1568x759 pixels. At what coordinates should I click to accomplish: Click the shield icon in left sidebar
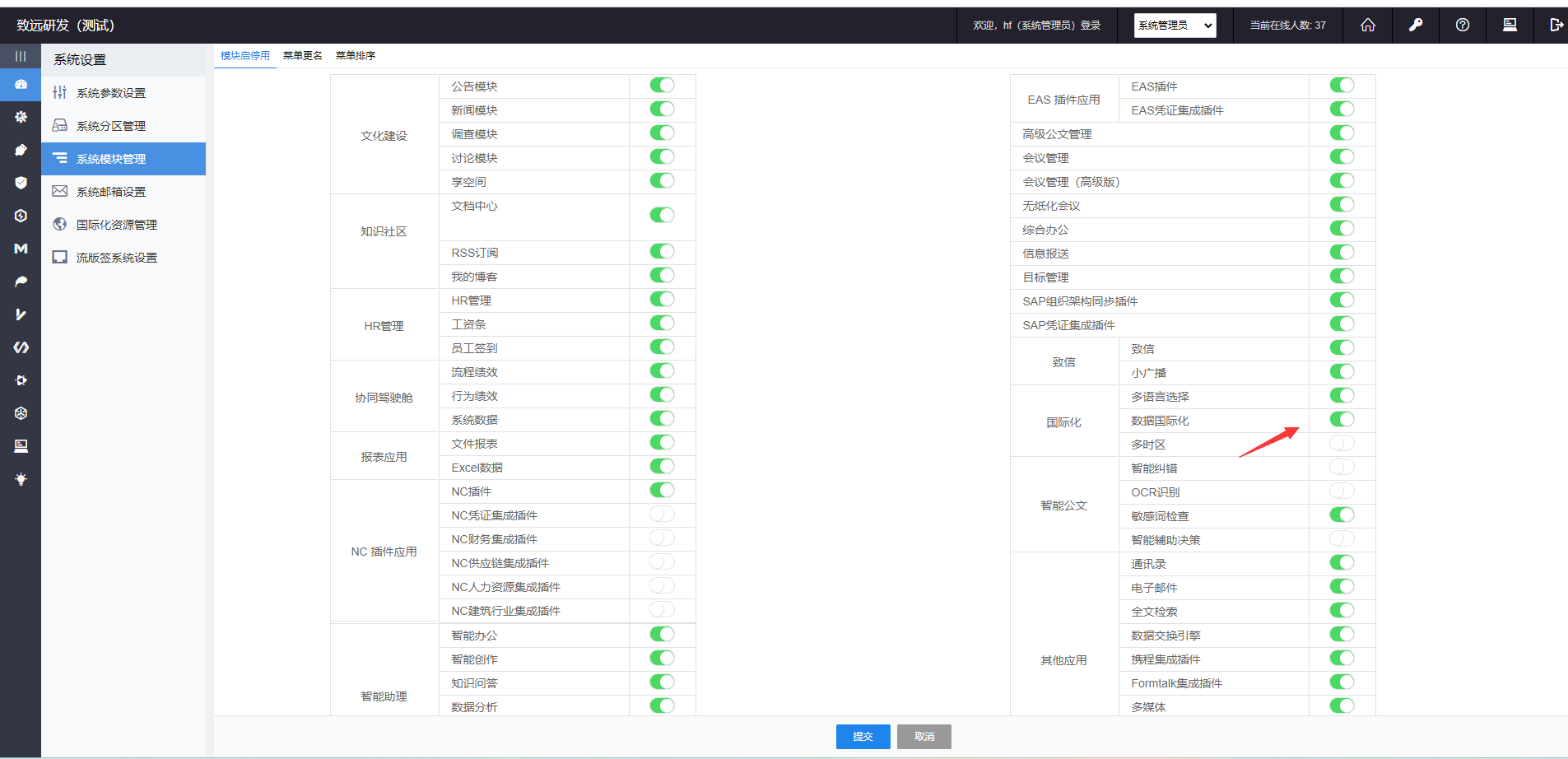21,183
